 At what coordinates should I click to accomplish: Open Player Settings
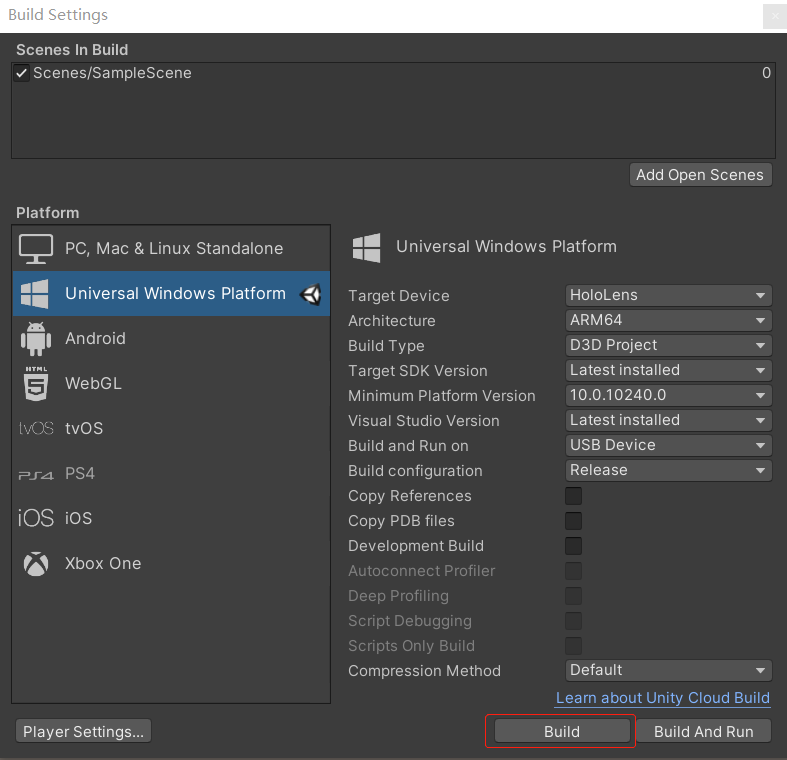(84, 731)
